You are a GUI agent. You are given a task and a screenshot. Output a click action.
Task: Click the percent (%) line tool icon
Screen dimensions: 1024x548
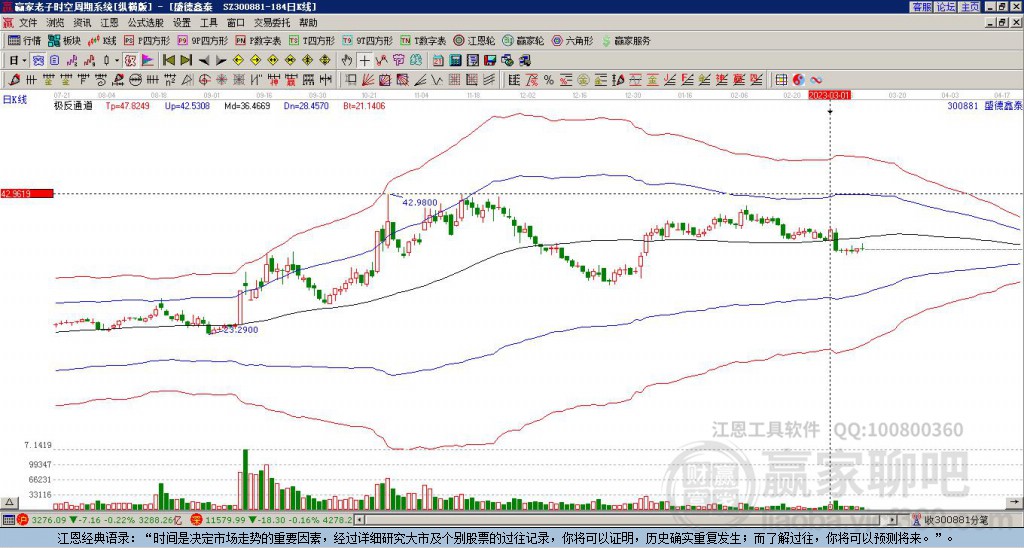pyautogui.click(x=549, y=80)
